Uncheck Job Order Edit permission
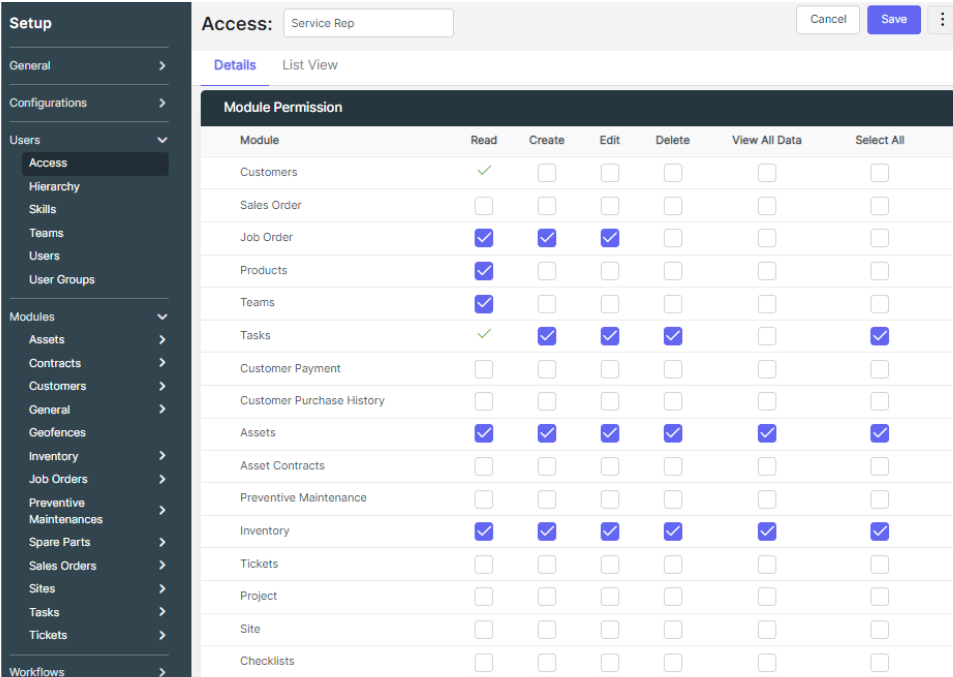Viewport: 953px width, 677px height. 610,238
